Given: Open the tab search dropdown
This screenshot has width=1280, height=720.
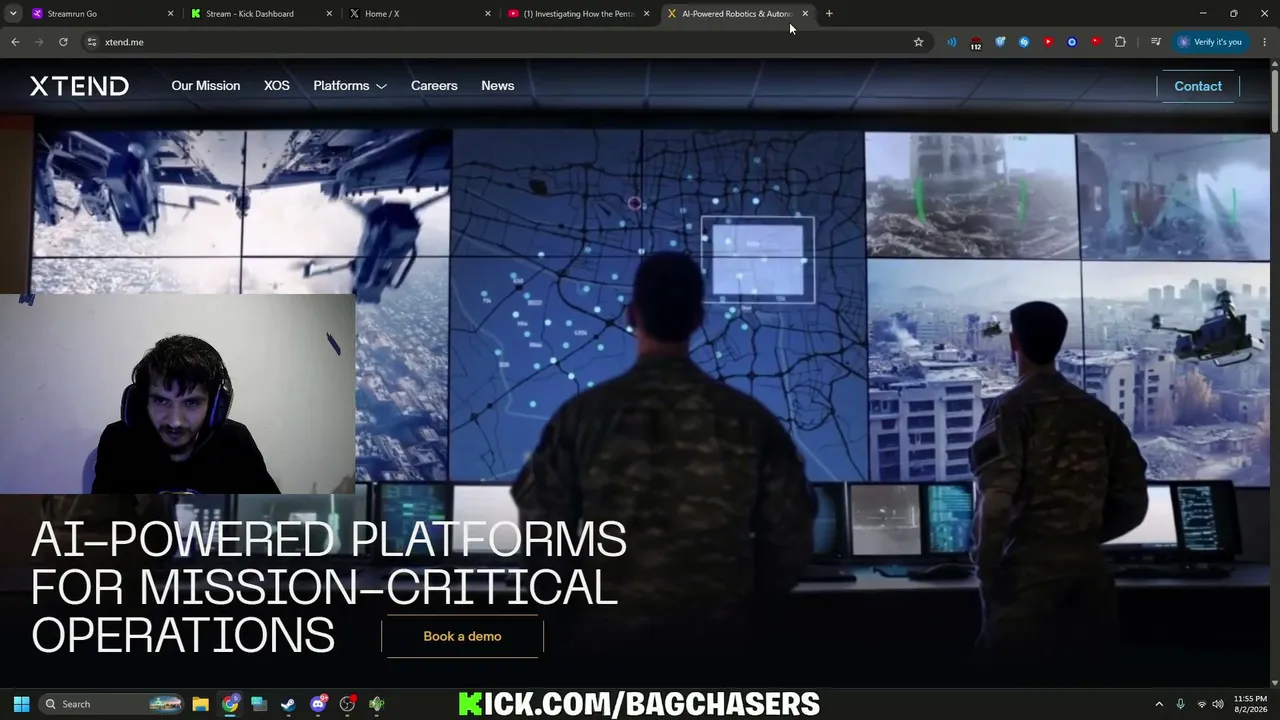Looking at the screenshot, I should point(13,14).
